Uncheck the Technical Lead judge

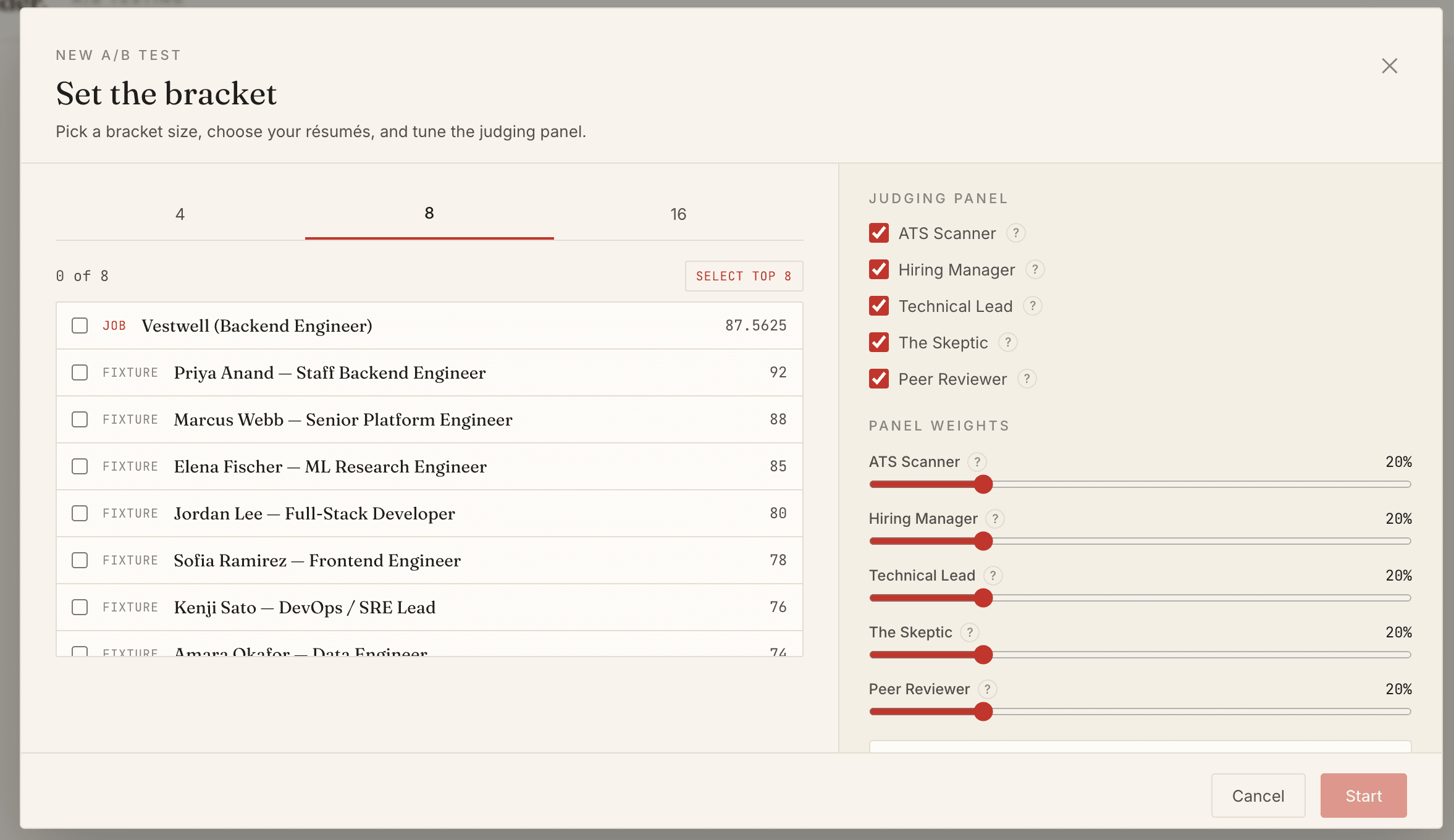879,306
